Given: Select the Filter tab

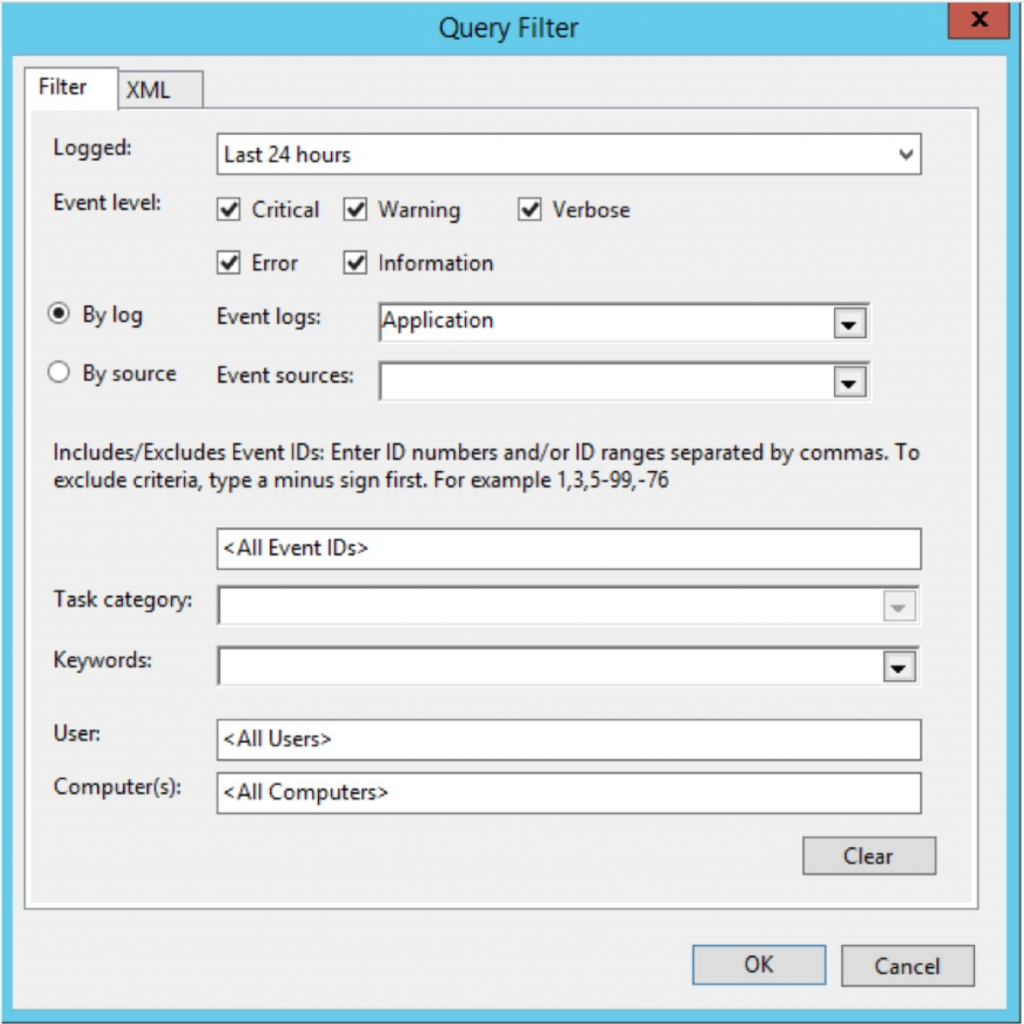Looking at the screenshot, I should click(64, 88).
